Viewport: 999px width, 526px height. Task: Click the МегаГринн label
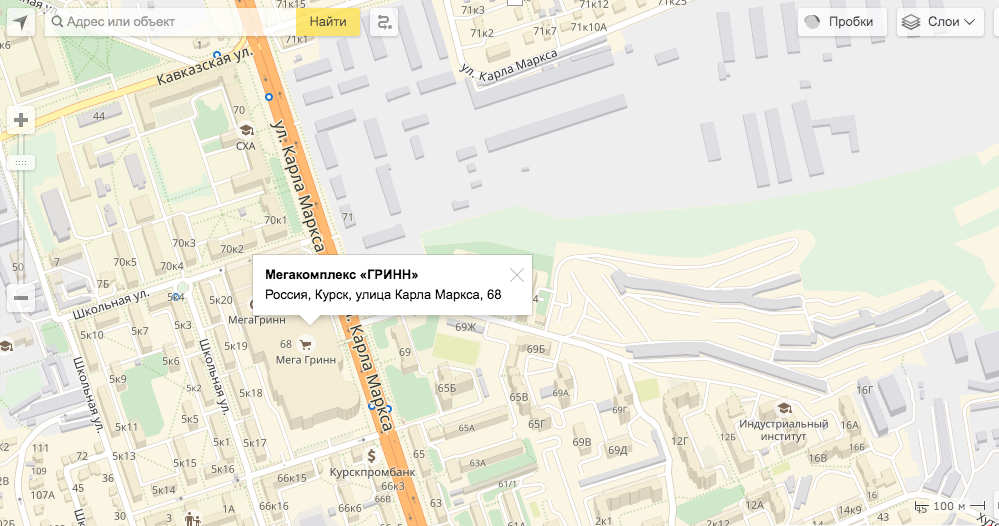pos(257,320)
